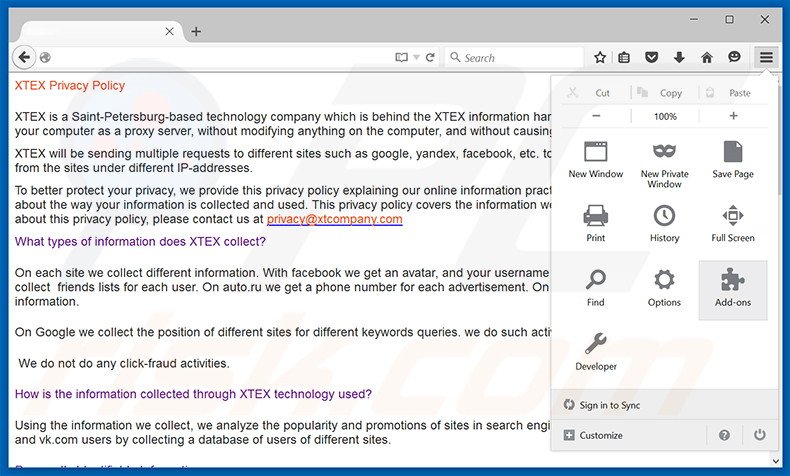Viewport: 790px width, 476px height.
Task: Zoom in with plus button
Action: pos(733,116)
